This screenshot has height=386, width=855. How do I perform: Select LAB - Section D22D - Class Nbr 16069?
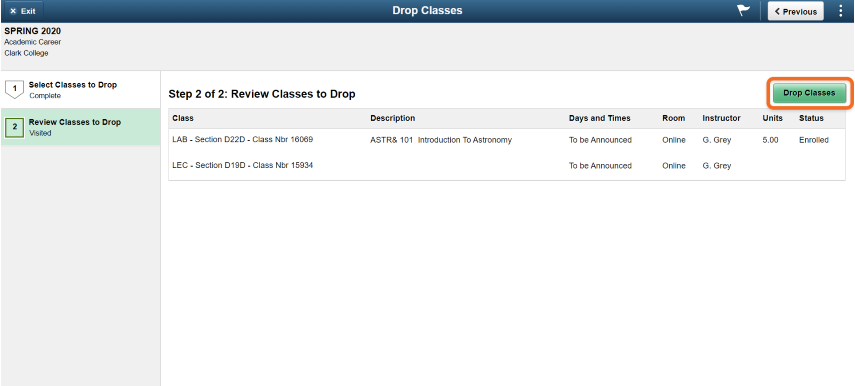[x=243, y=140]
